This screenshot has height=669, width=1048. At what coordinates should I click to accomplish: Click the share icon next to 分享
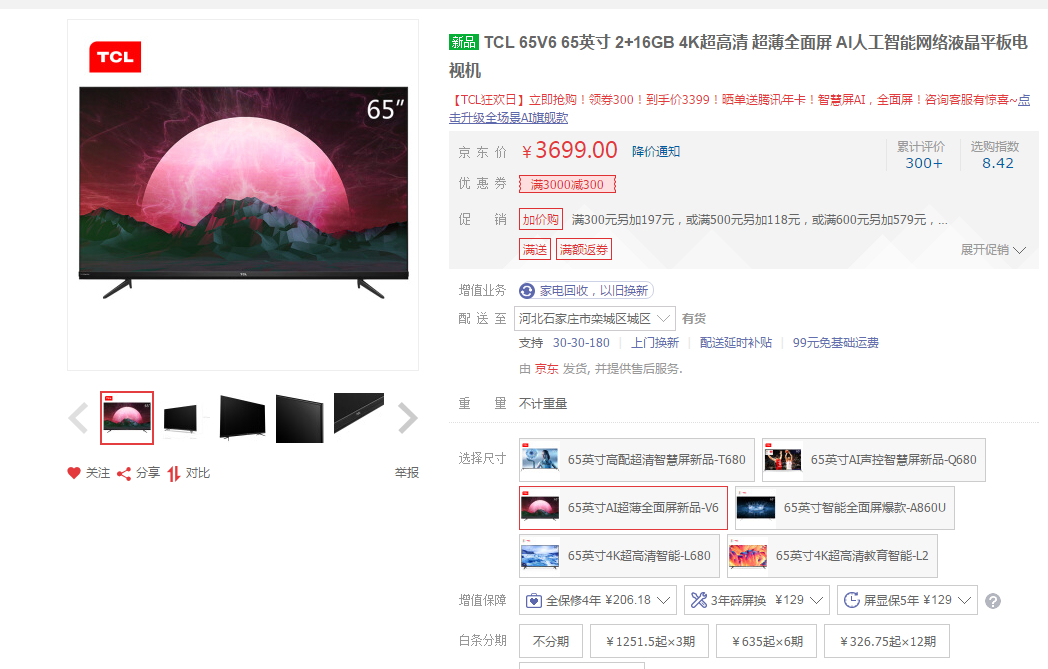124,474
